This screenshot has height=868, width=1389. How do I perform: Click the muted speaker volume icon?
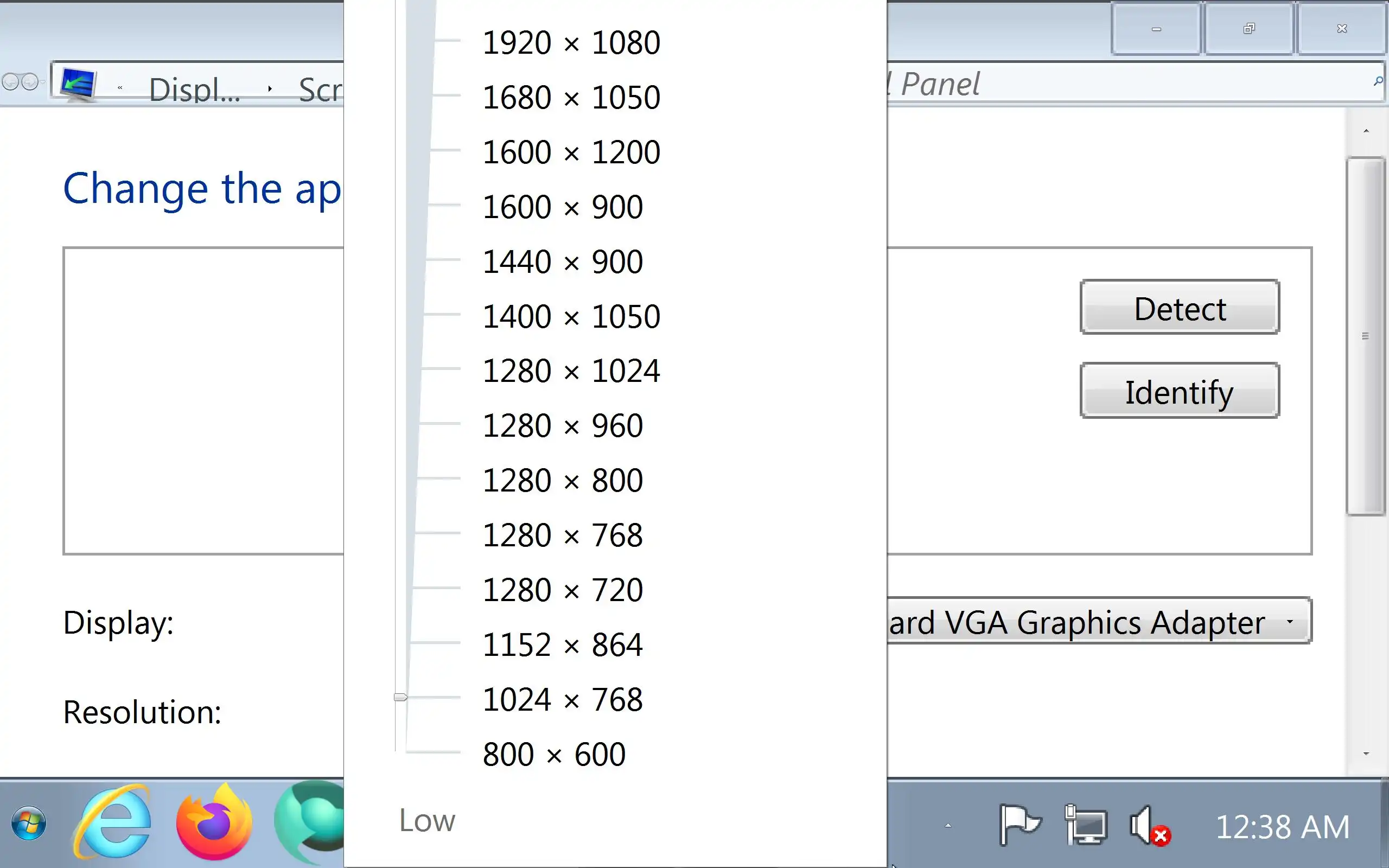[x=1149, y=826]
